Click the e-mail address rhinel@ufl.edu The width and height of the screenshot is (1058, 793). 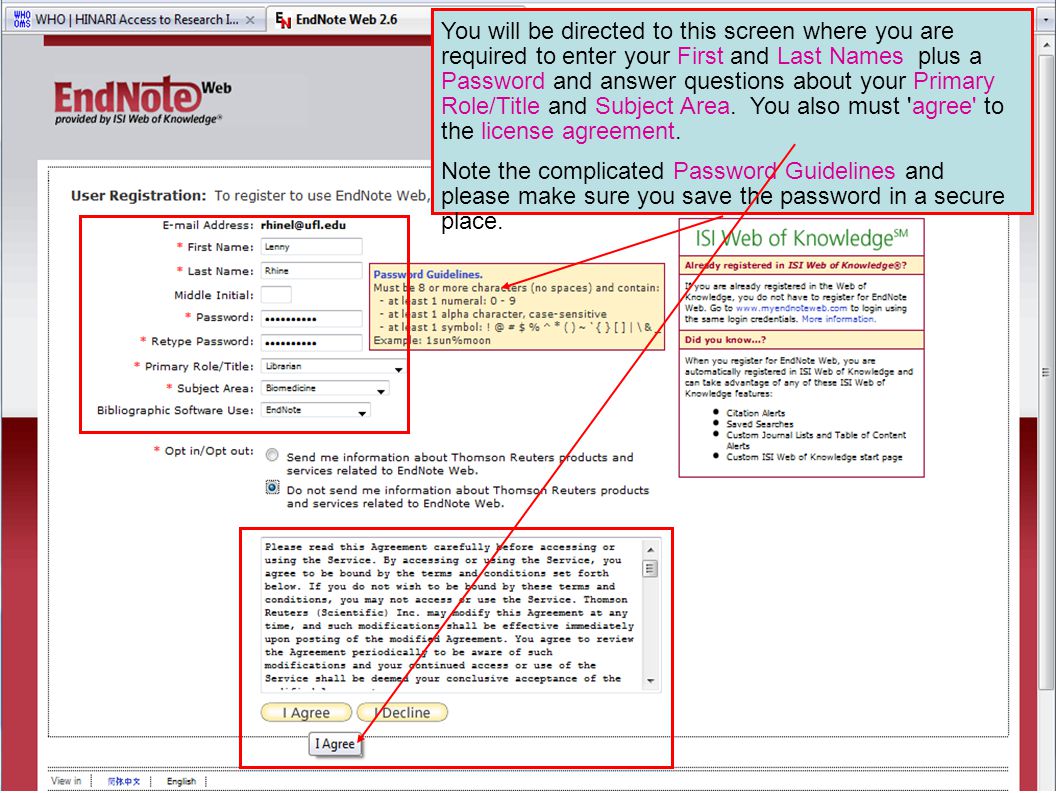[303, 225]
